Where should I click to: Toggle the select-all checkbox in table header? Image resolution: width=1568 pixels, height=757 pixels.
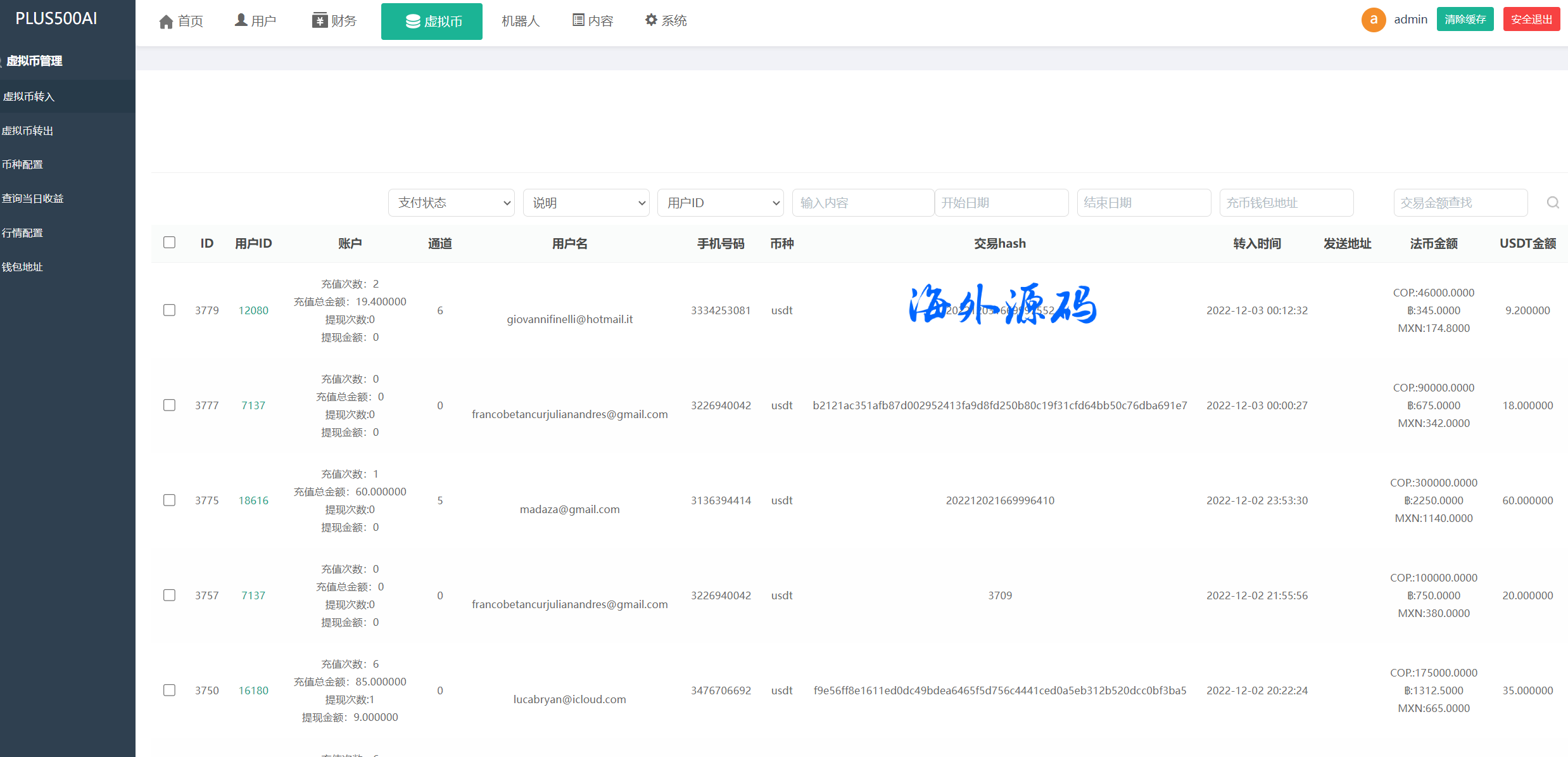tap(169, 243)
